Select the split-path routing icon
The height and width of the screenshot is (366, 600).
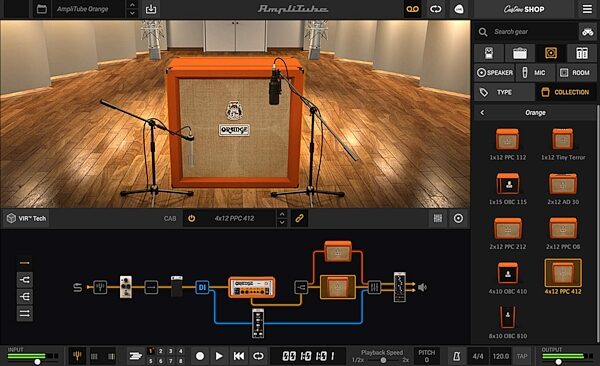pos(25,280)
